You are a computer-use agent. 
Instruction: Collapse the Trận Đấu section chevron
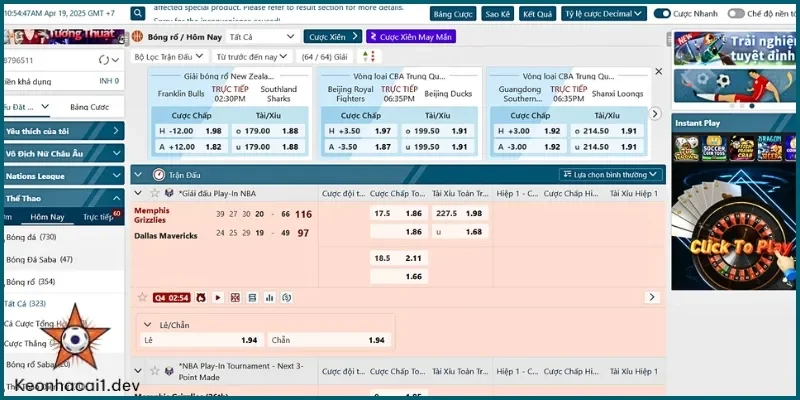(x=138, y=174)
